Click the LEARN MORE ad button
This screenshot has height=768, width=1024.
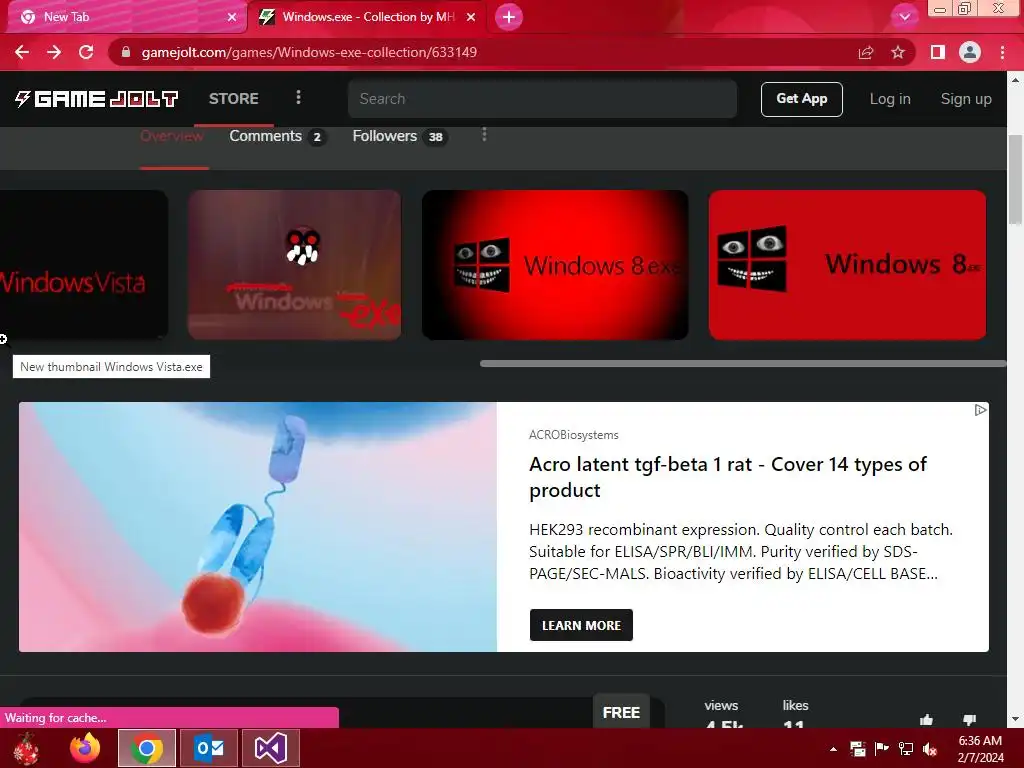coord(581,625)
